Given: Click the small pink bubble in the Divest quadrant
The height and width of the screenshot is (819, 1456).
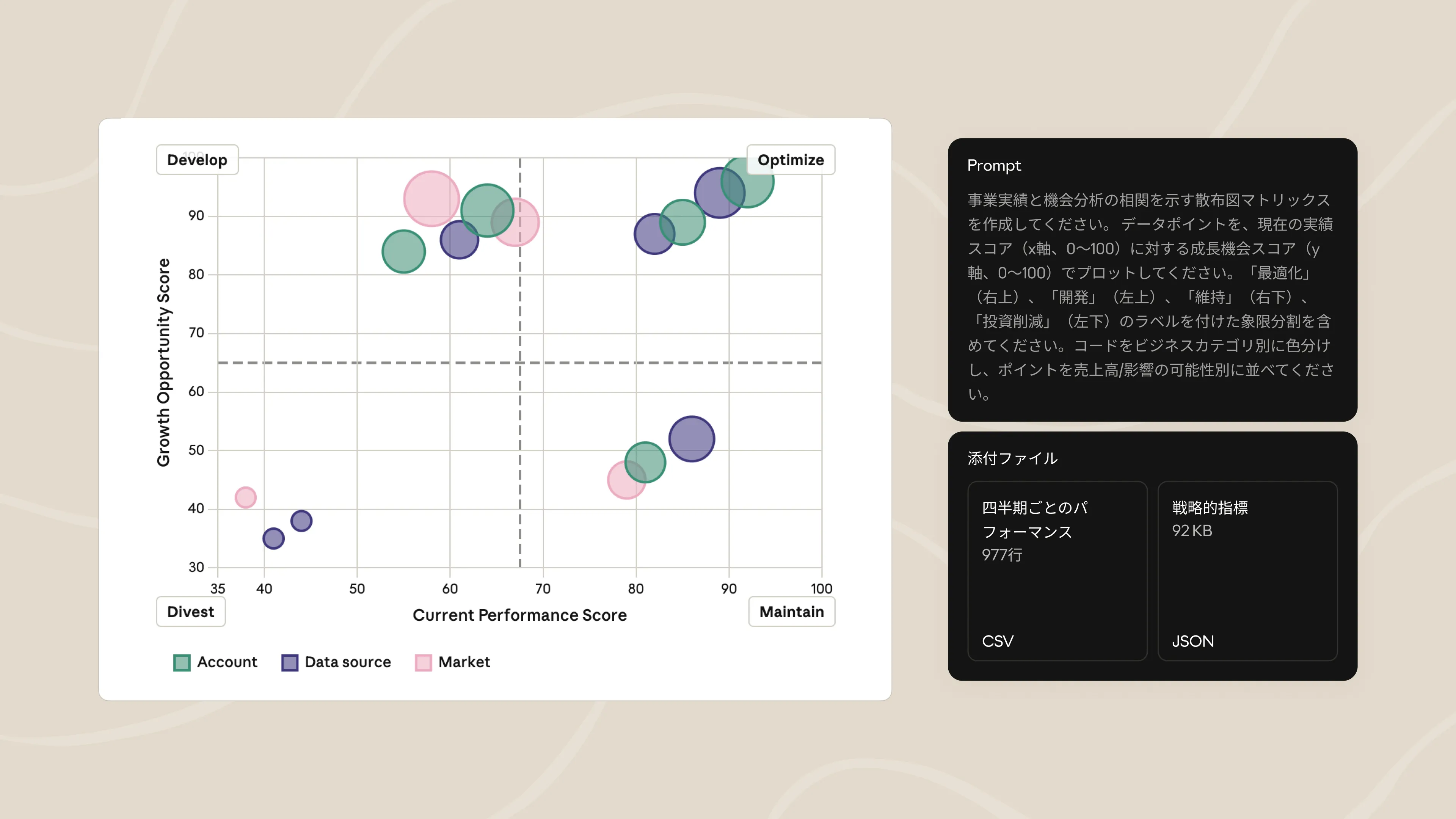Looking at the screenshot, I should pyautogui.click(x=245, y=497).
